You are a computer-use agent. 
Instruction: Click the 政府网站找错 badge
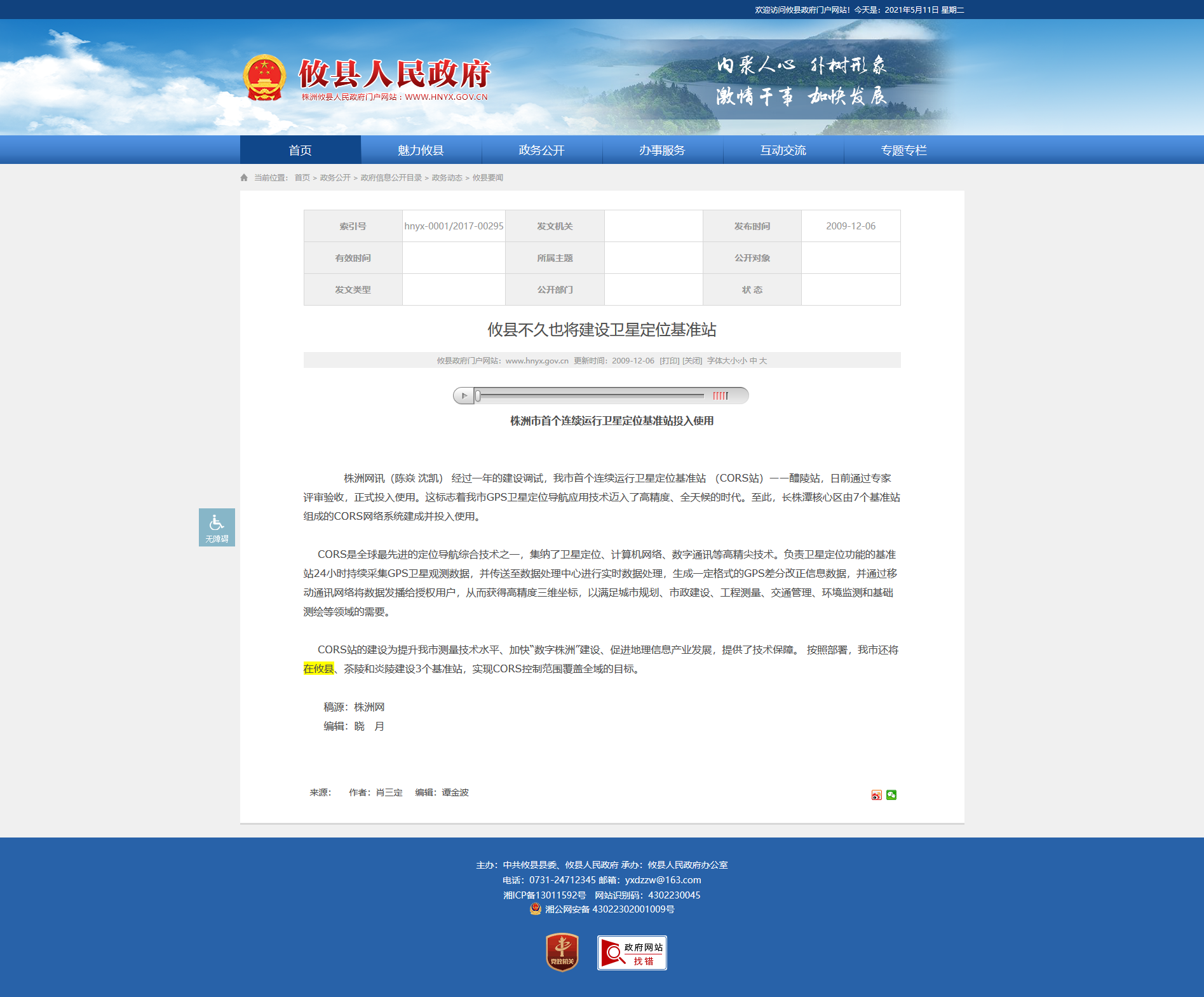(x=632, y=953)
